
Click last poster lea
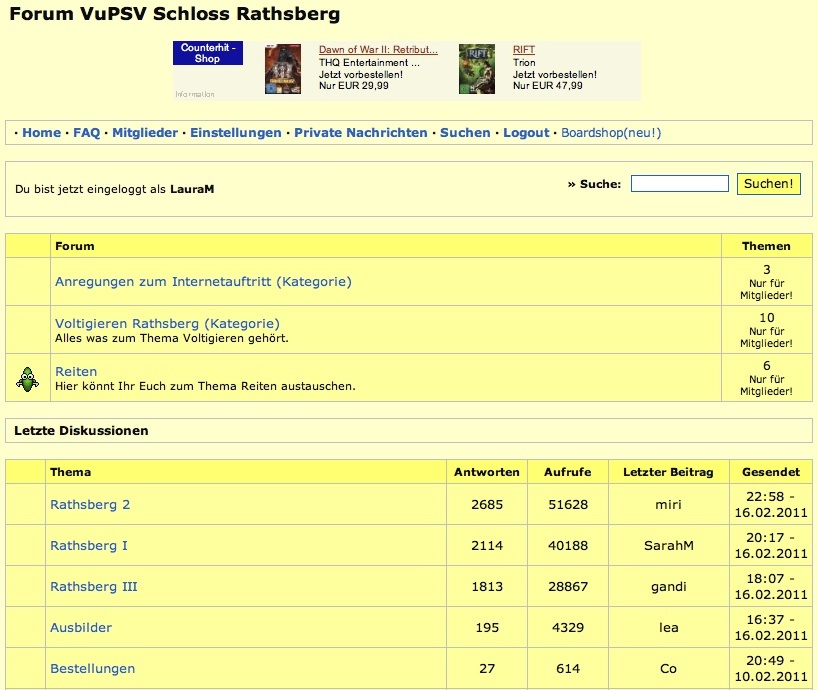668,627
